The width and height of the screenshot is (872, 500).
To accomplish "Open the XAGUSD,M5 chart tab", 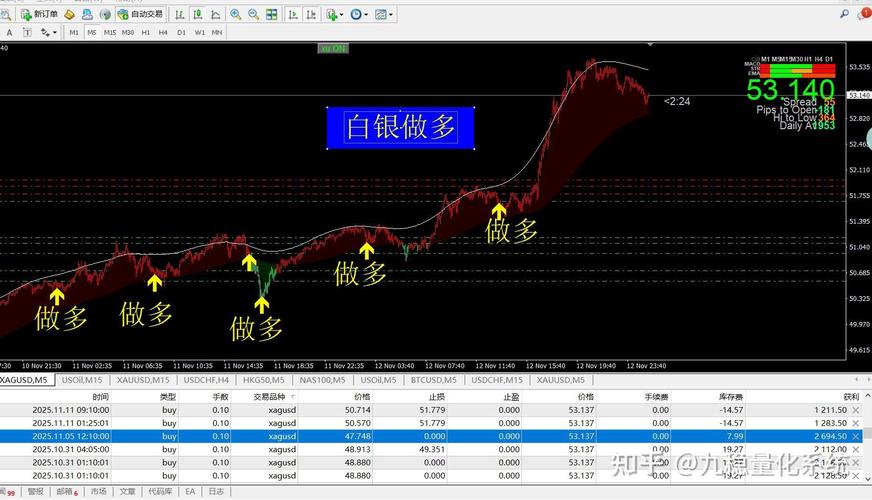I will (x=24, y=380).
